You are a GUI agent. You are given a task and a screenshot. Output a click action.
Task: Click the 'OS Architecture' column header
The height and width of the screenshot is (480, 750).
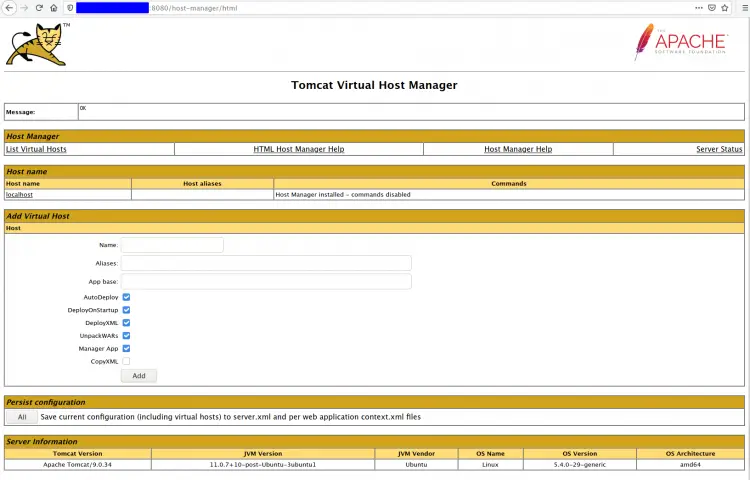point(690,453)
